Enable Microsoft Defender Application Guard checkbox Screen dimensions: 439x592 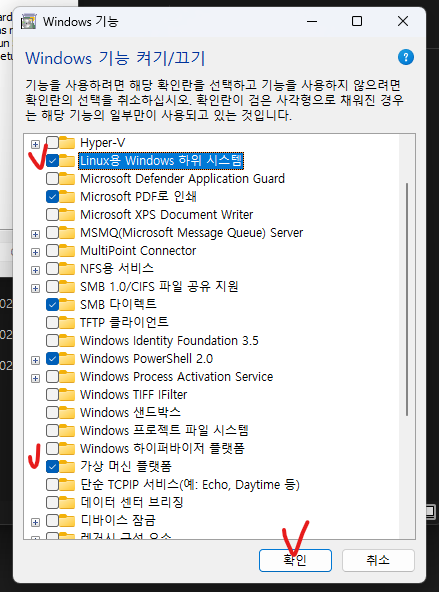pos(52,179)
